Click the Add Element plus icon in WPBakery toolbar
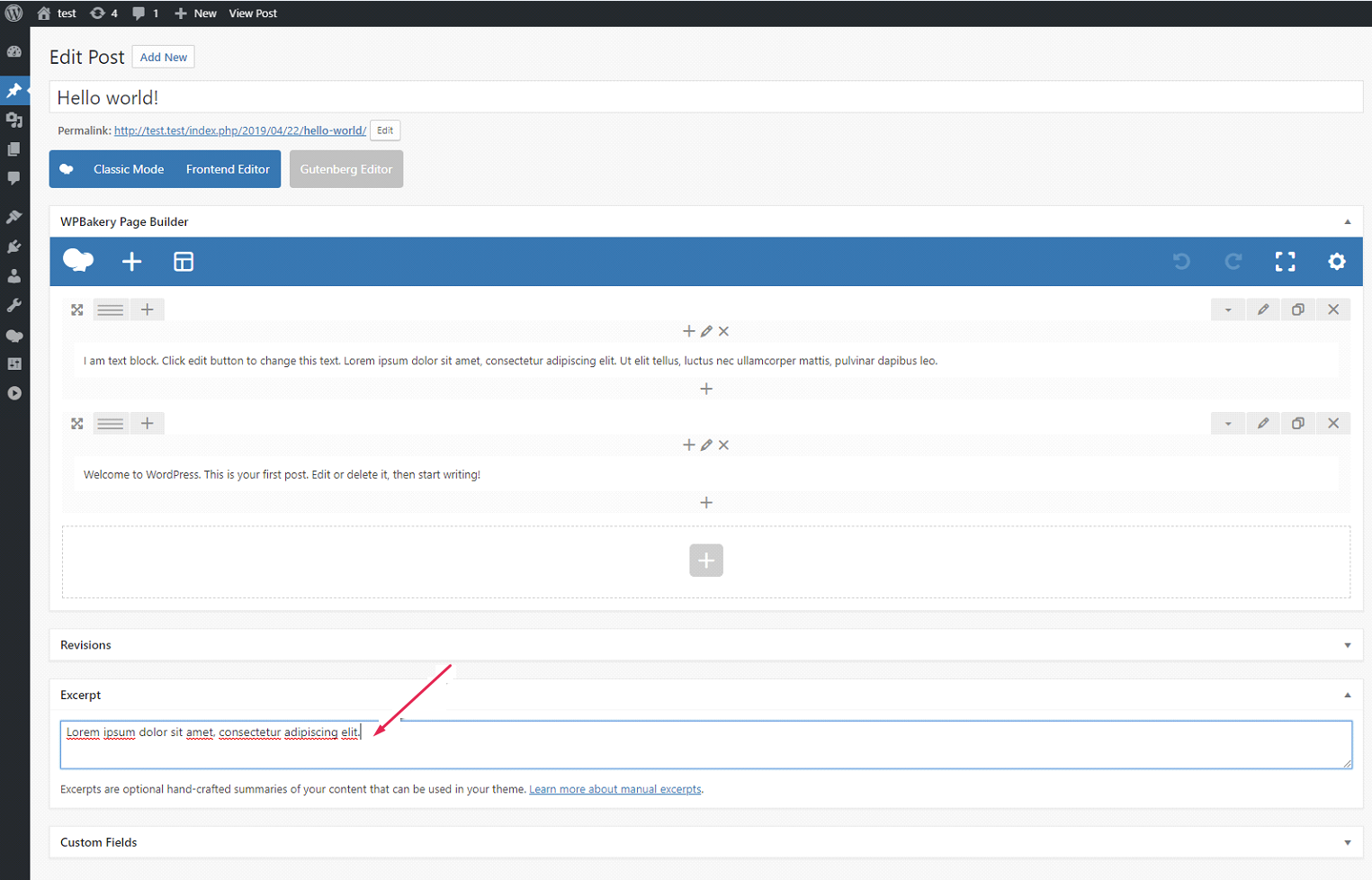 pyautogui.click(x=131, y=262)
